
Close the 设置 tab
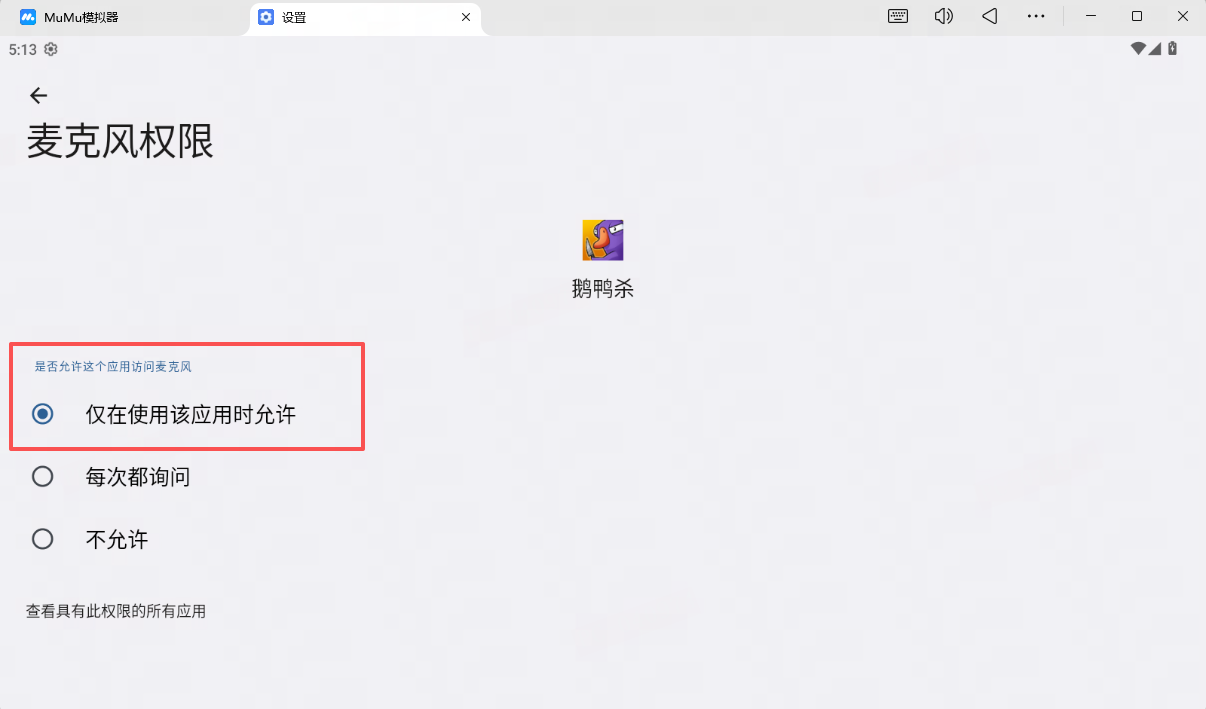coord(465,17)
